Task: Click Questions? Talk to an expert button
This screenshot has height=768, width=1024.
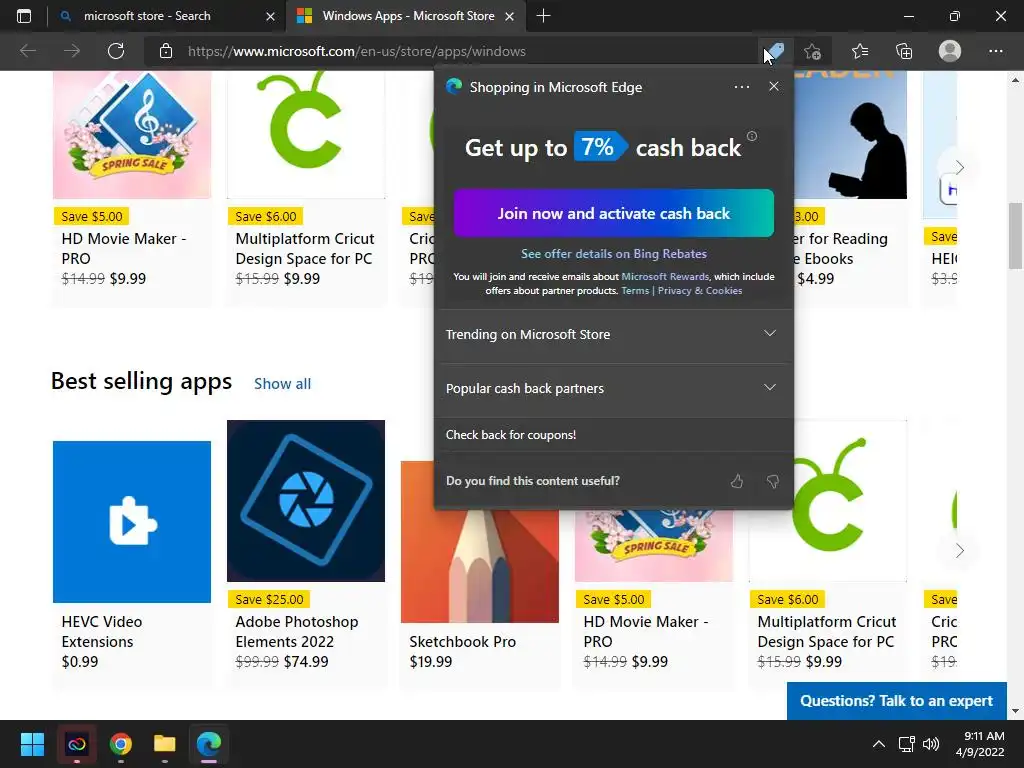Action: 896,701
